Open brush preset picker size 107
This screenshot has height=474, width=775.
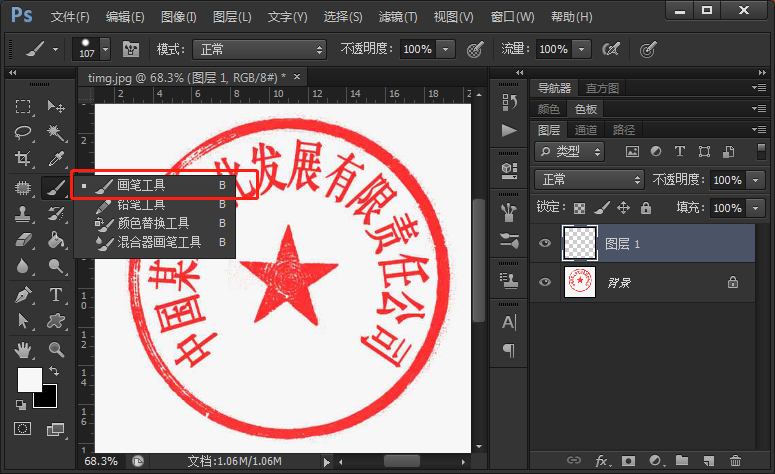(x=91, y=49)
